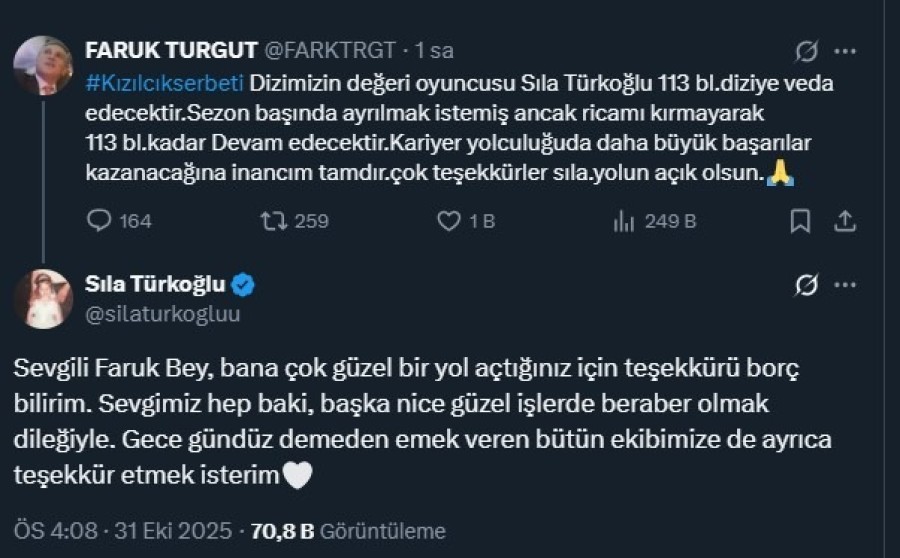Screen dimensions: 900x558
Task: Open more options on Faruk Turgut's tweet
Action: coord(845,51)
